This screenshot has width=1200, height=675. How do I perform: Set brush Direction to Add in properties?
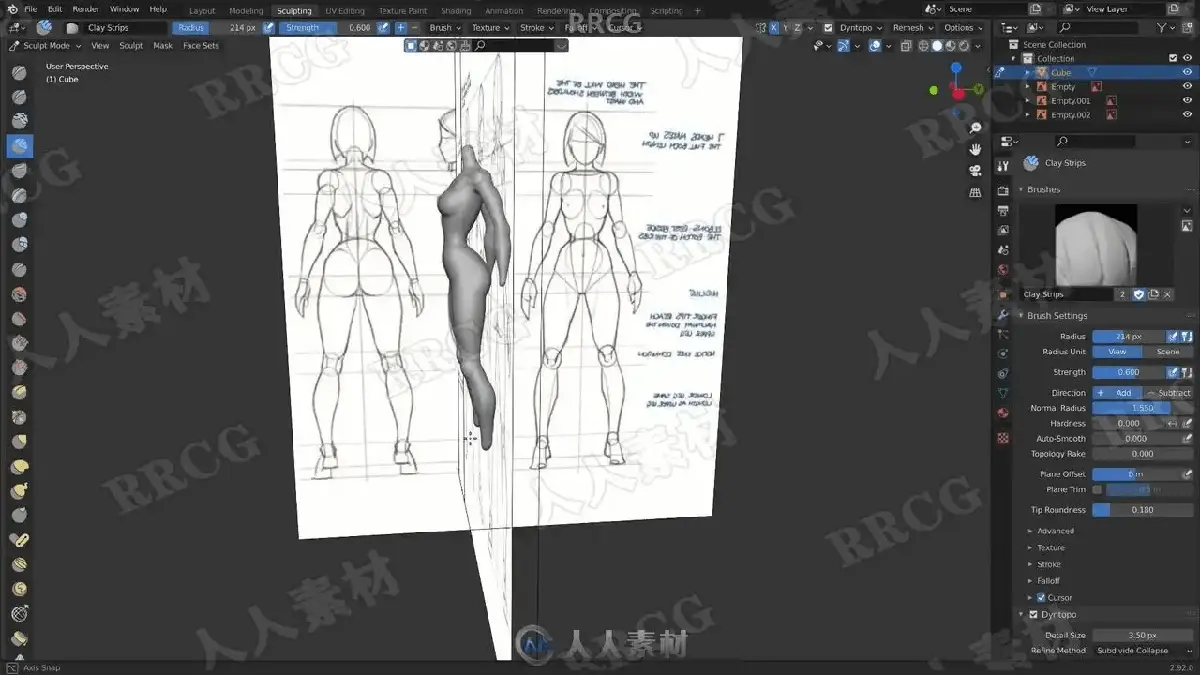click(1117, 393)
